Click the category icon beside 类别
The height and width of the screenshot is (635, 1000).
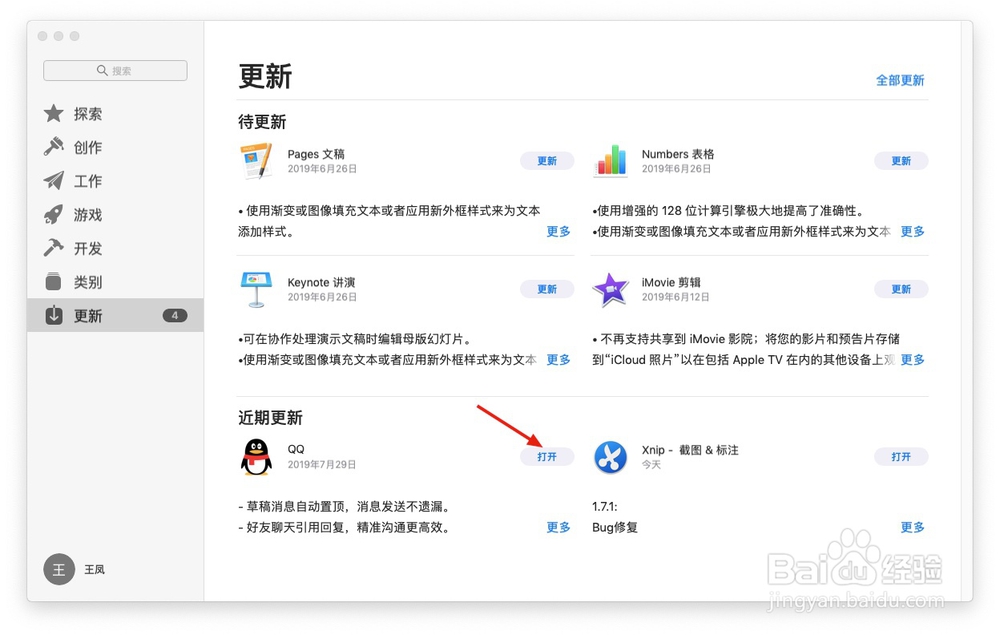click(x=54, y=282)
